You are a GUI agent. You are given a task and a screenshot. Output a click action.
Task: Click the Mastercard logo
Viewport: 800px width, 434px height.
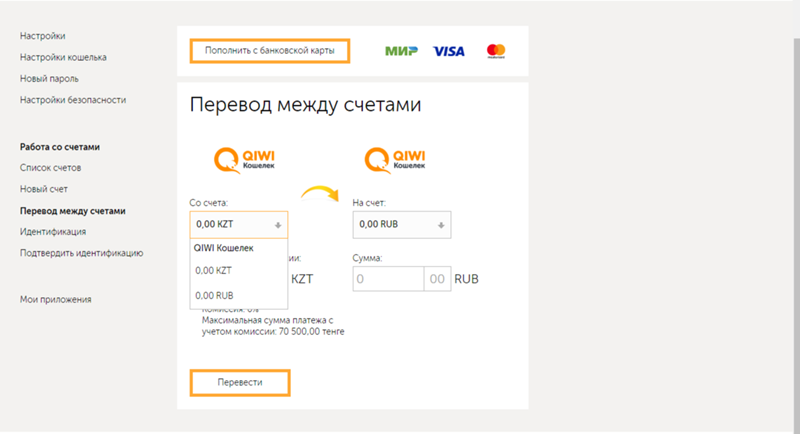point(496,50)
